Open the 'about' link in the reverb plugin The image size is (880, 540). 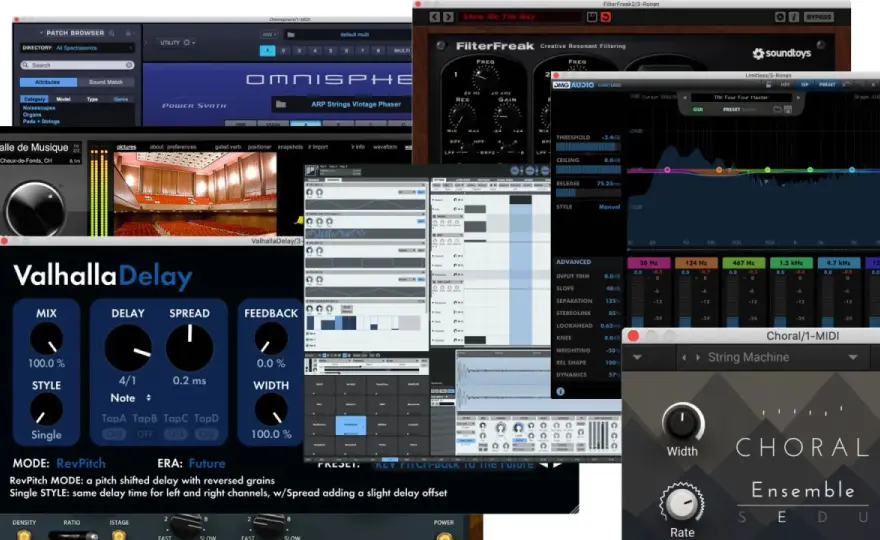coord(157,147)
